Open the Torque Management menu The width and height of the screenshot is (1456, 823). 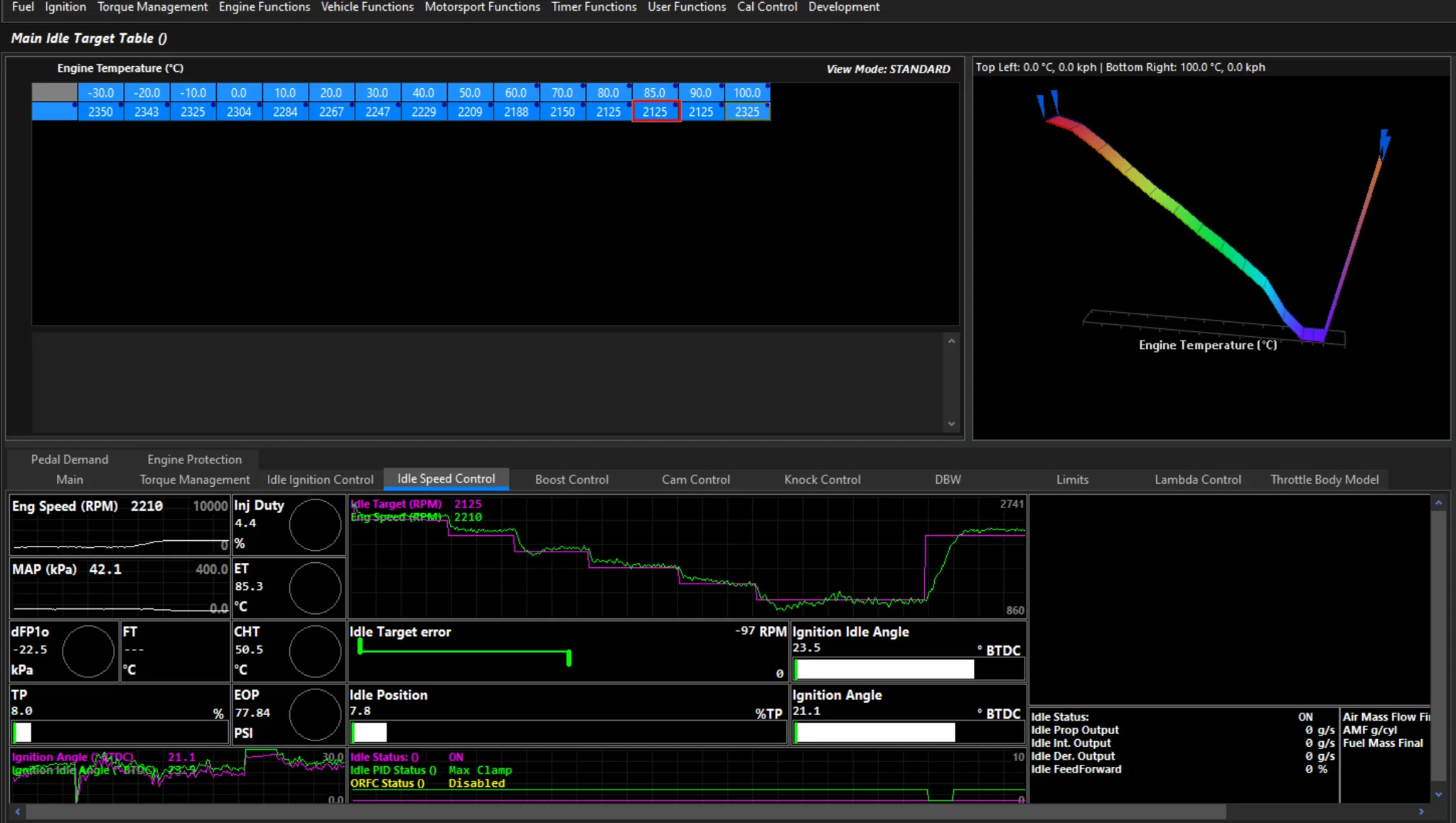click(x=152, y=7)
